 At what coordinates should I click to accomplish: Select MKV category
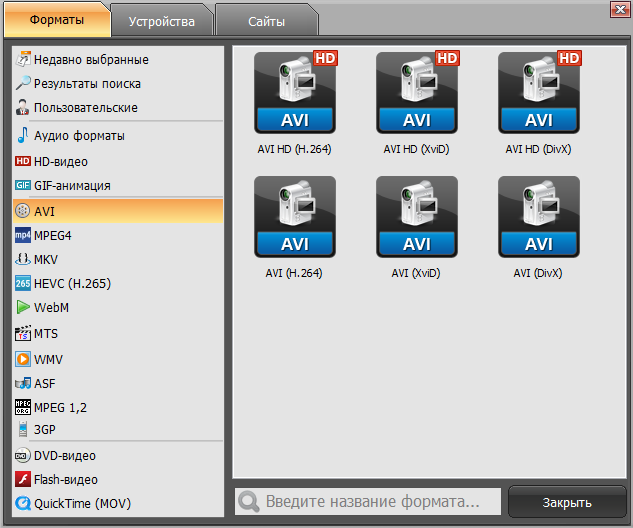tap(118, 259)
